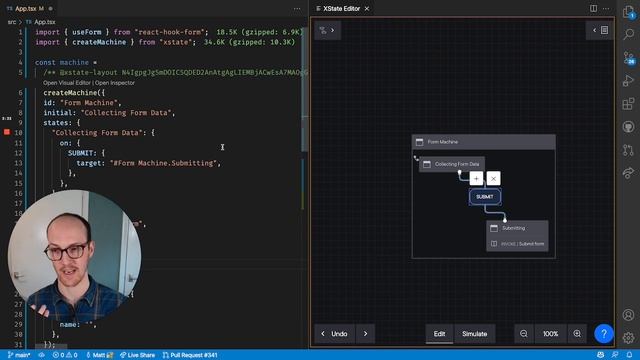Open Run and Debug view
This screenshot has width=640, height=360.
[x=629, y=80]
